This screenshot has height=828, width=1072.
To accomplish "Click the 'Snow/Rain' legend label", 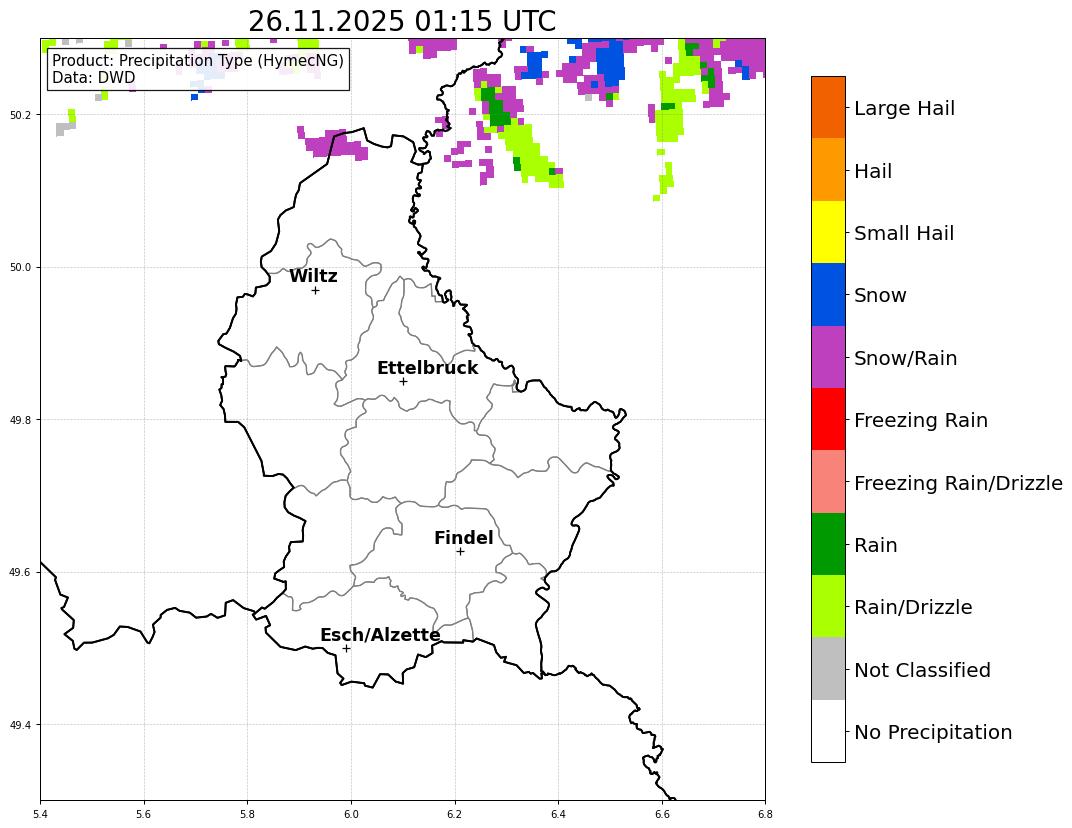I will tap(905, 358).
